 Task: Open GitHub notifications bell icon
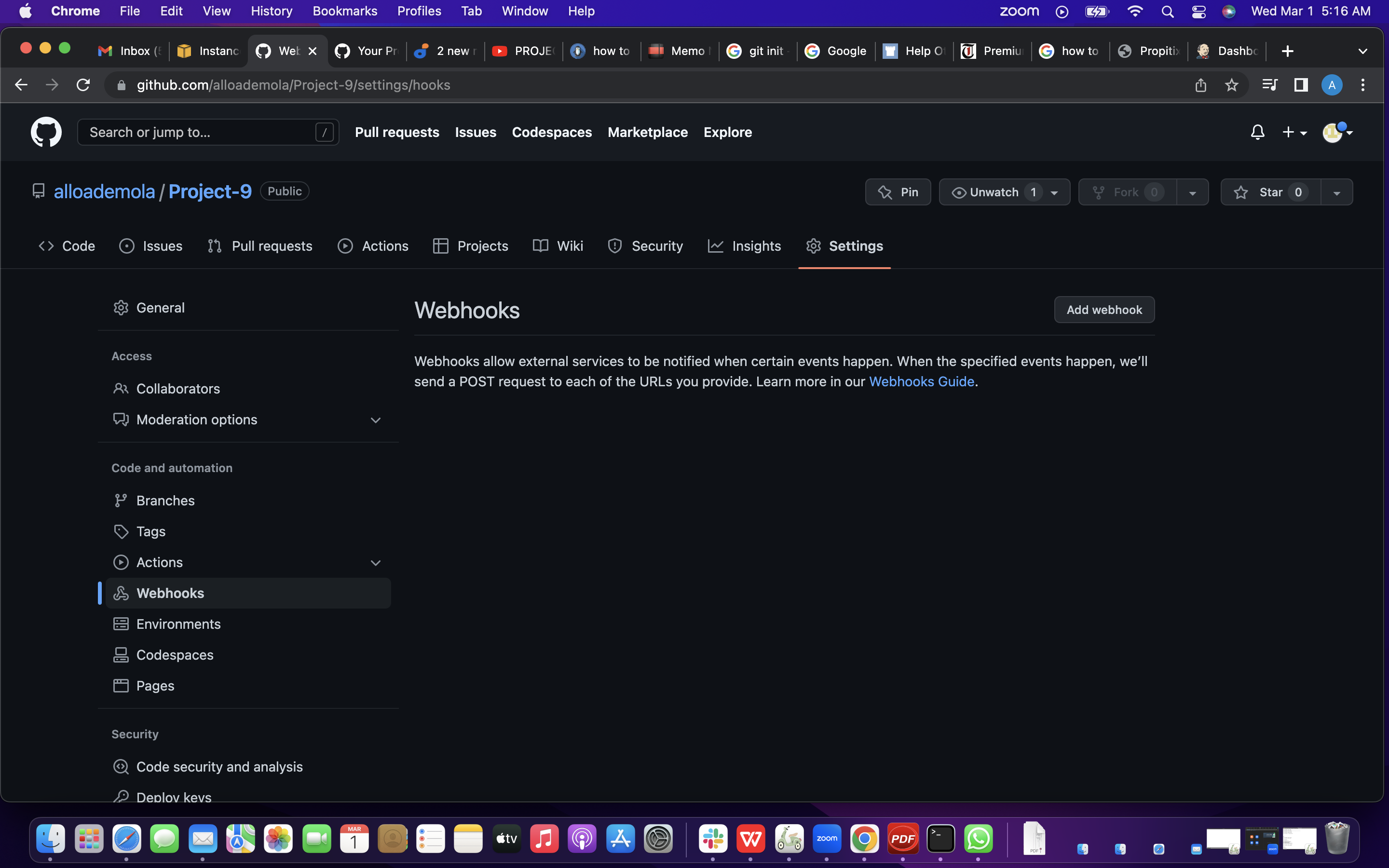1257,132
